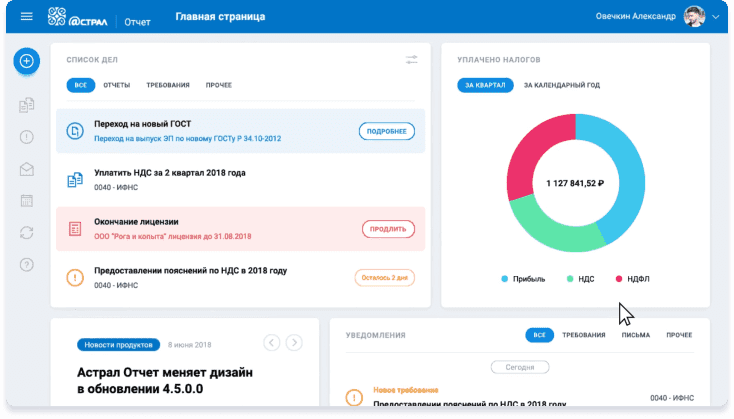
Task: Click the NDS payment documents icon
Action: 75,180
